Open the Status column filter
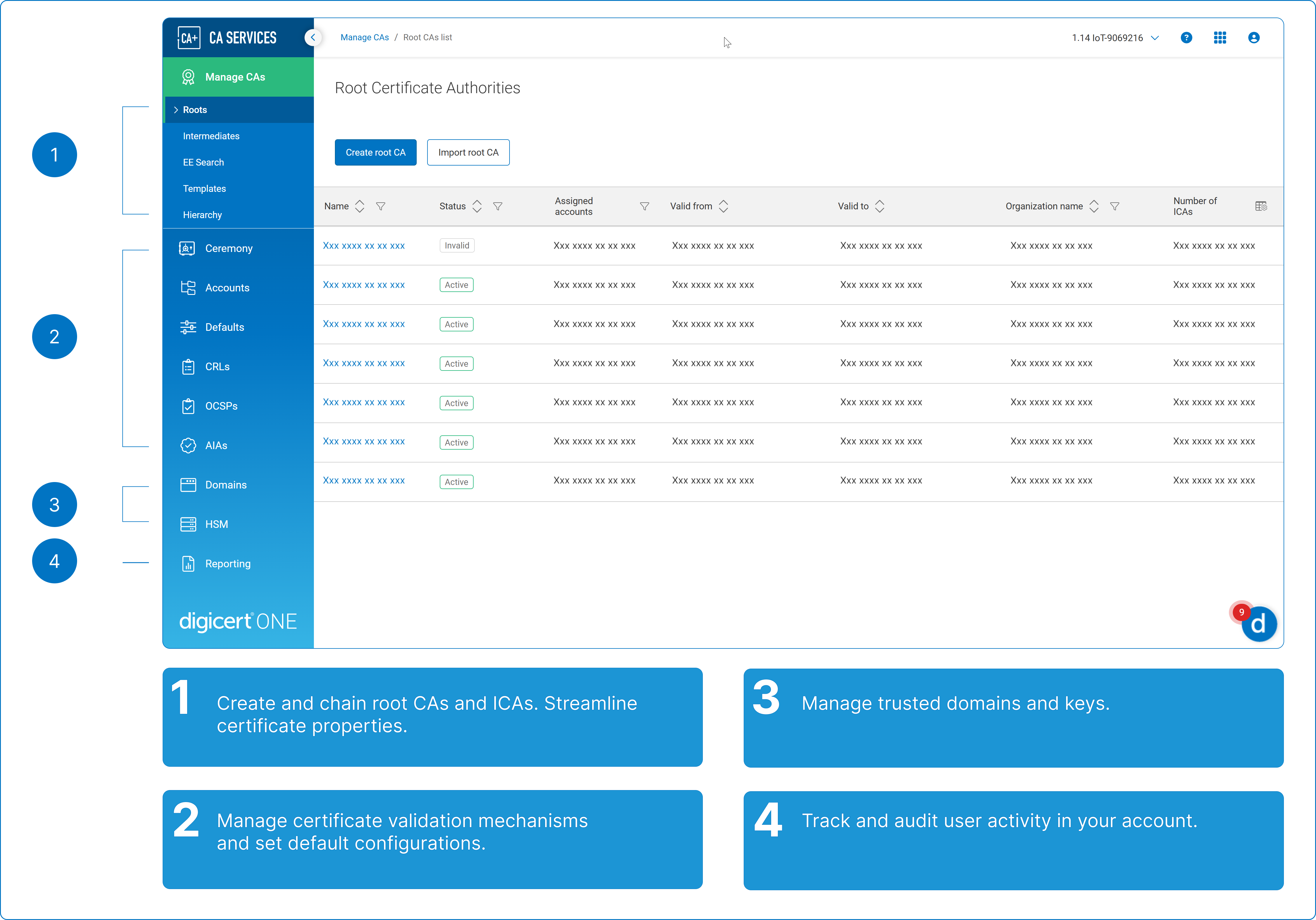 tap(498, 206)
